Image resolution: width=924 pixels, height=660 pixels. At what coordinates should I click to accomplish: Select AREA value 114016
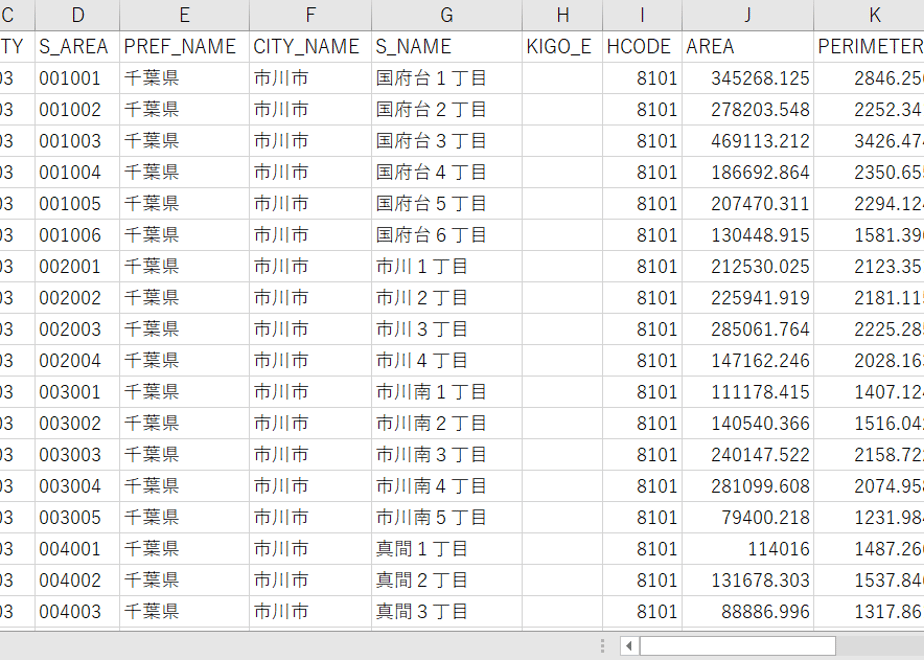pyautogui.click(x=748, y=549)
